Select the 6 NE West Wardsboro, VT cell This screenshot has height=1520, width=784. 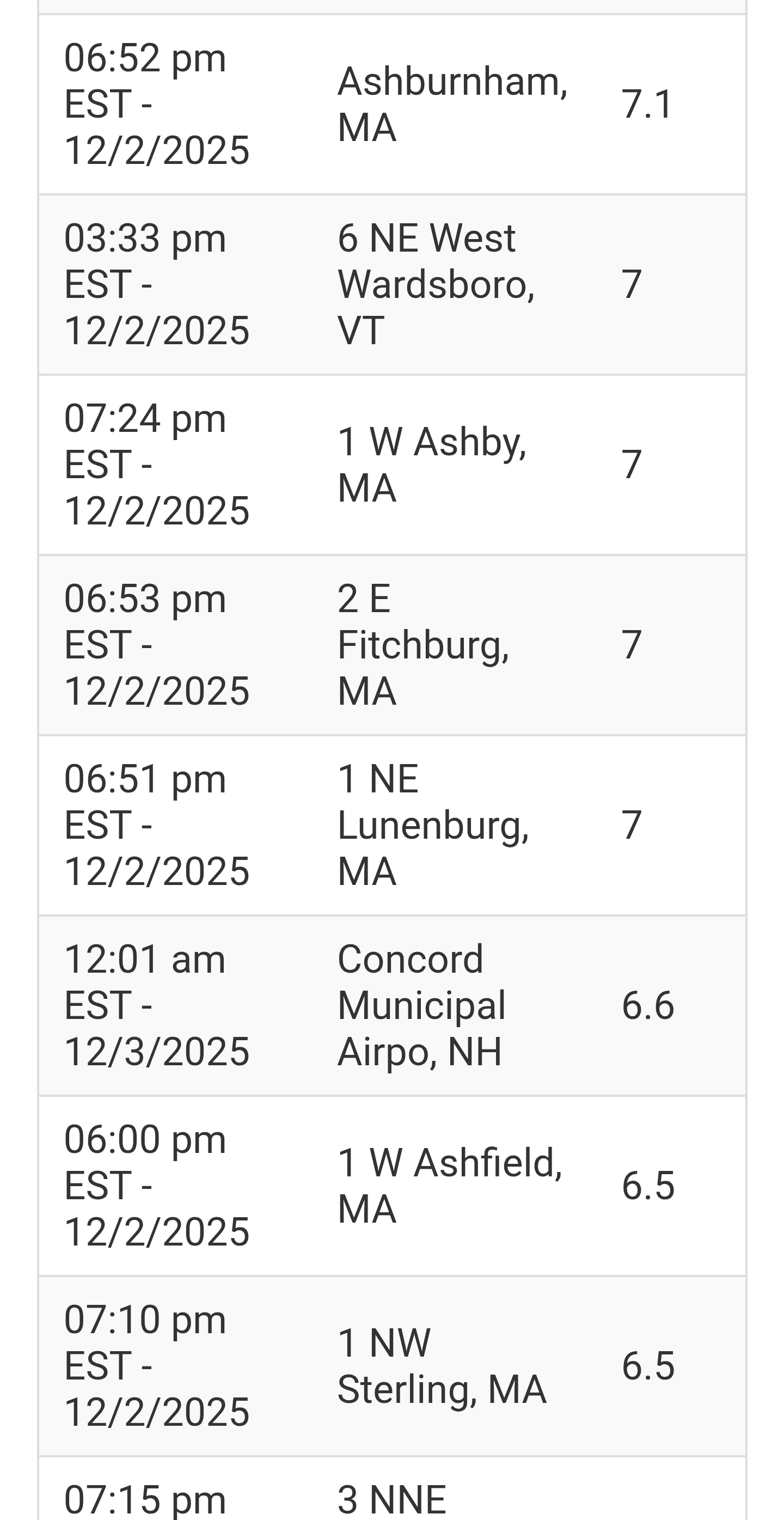436,284
